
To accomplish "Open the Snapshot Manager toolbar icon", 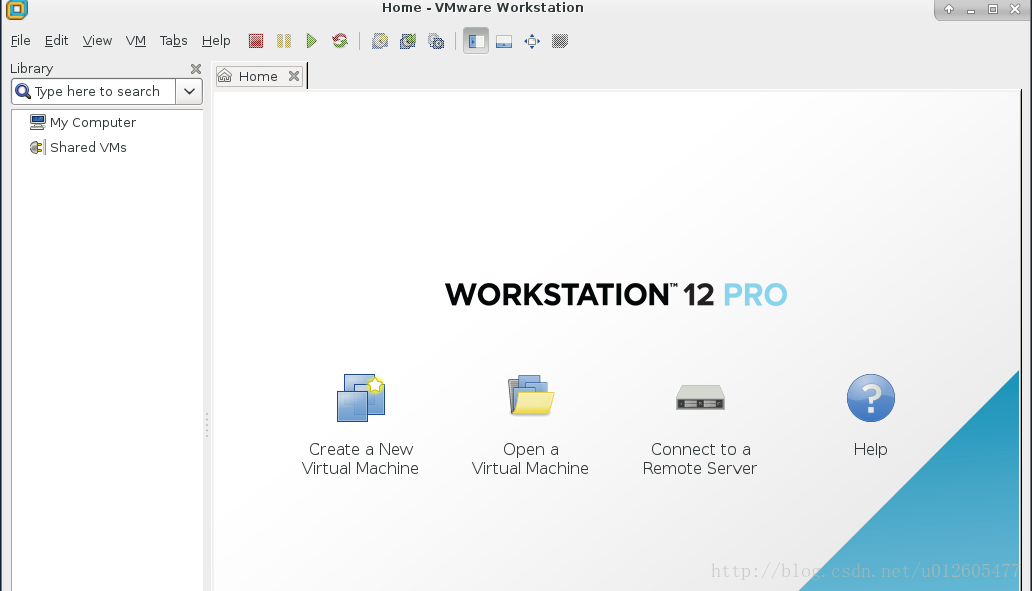I will (x=436, y=41).
